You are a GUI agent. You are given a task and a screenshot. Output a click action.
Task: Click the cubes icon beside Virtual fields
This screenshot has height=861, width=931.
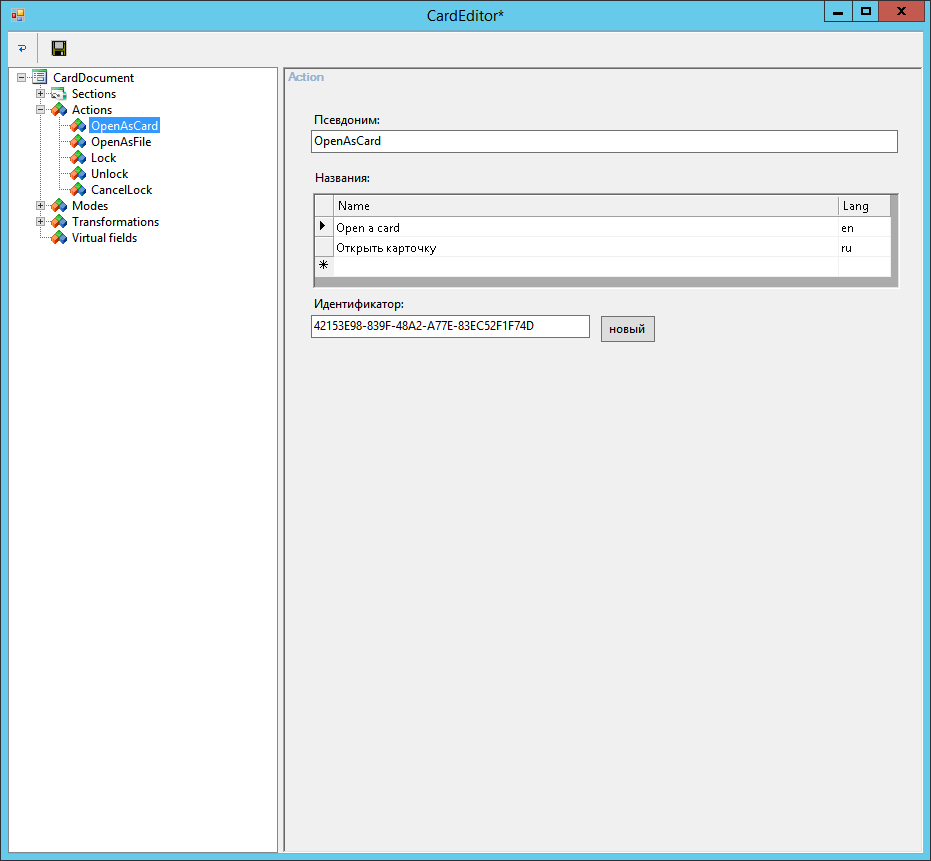click(x=59, y=238)
